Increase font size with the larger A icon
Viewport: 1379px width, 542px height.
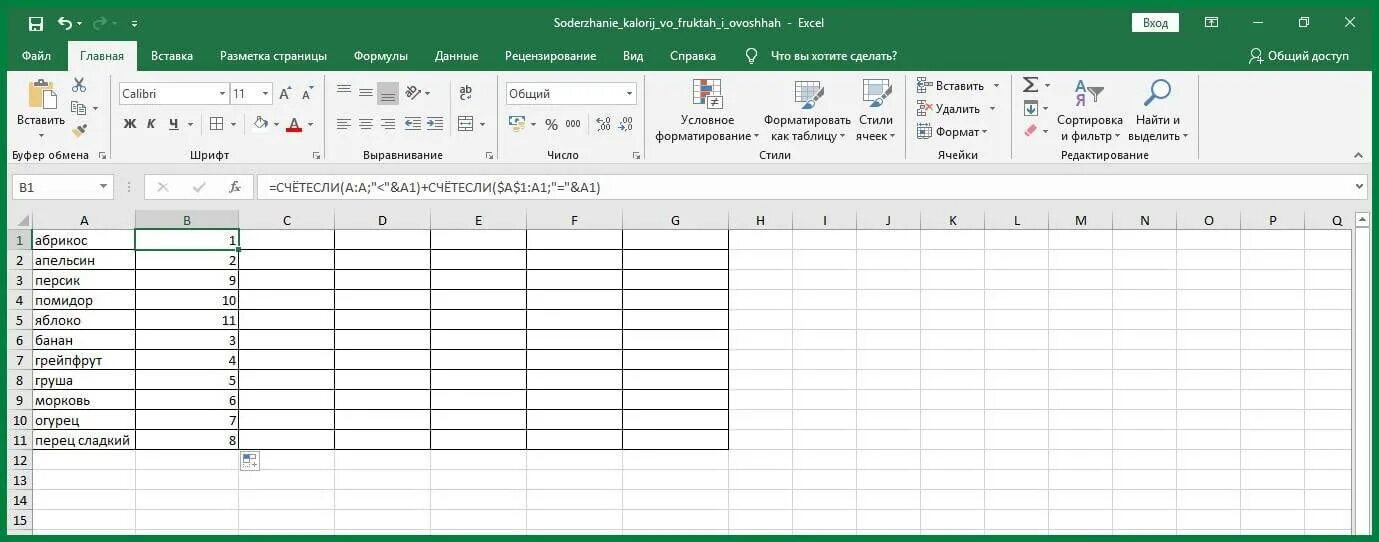click(285, 93)
